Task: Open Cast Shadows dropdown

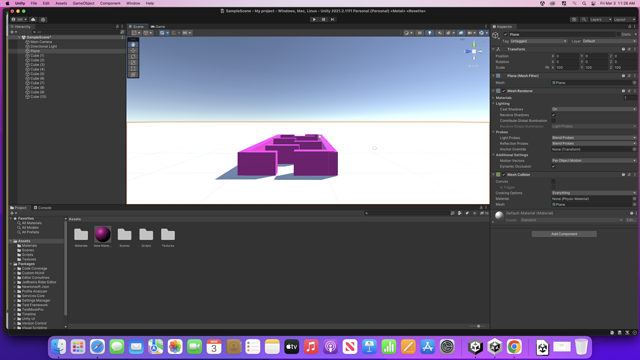Action: [x=594, y=109]
